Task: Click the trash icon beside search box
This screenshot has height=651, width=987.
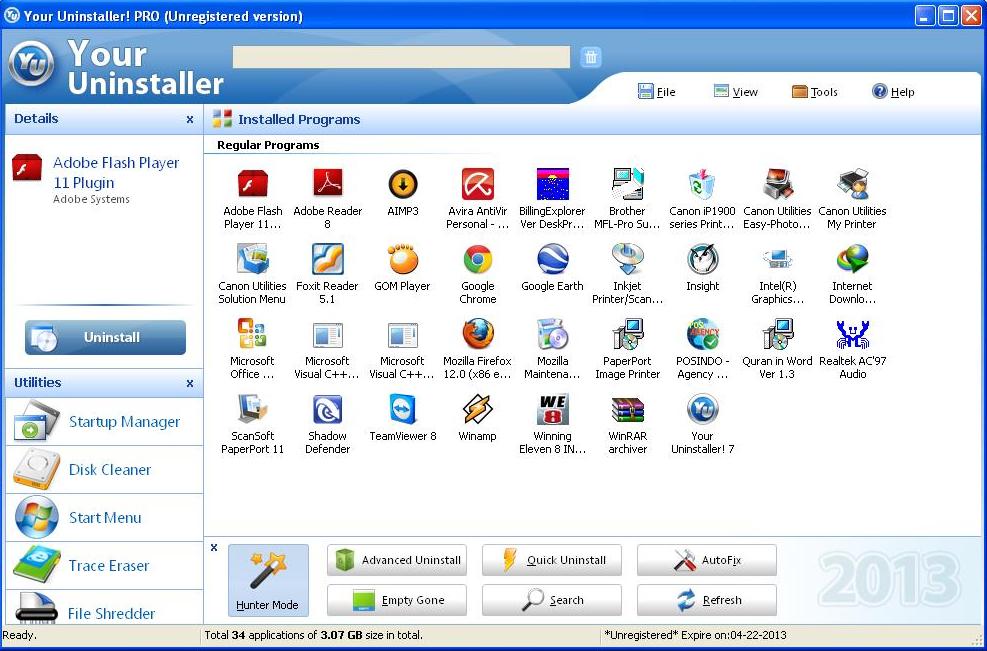Action: (x=590, y=57)
